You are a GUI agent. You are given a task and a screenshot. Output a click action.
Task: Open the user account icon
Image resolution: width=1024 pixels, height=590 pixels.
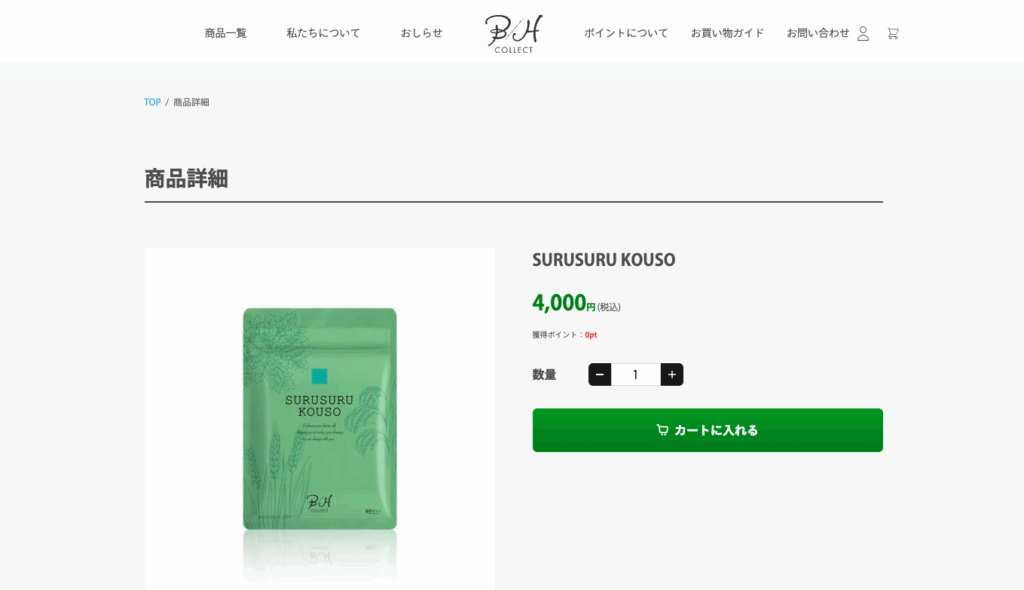(863, 33)
